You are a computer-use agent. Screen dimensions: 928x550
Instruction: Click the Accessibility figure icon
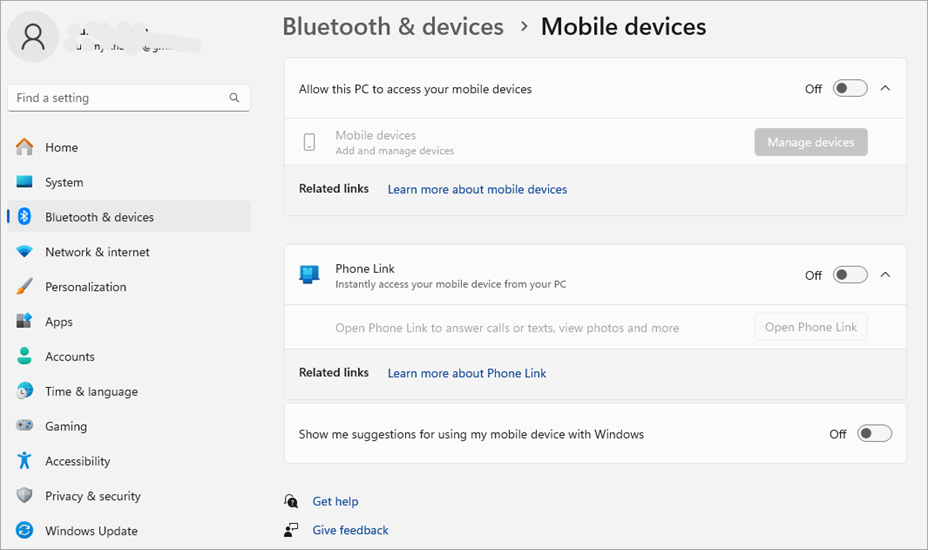25,461
